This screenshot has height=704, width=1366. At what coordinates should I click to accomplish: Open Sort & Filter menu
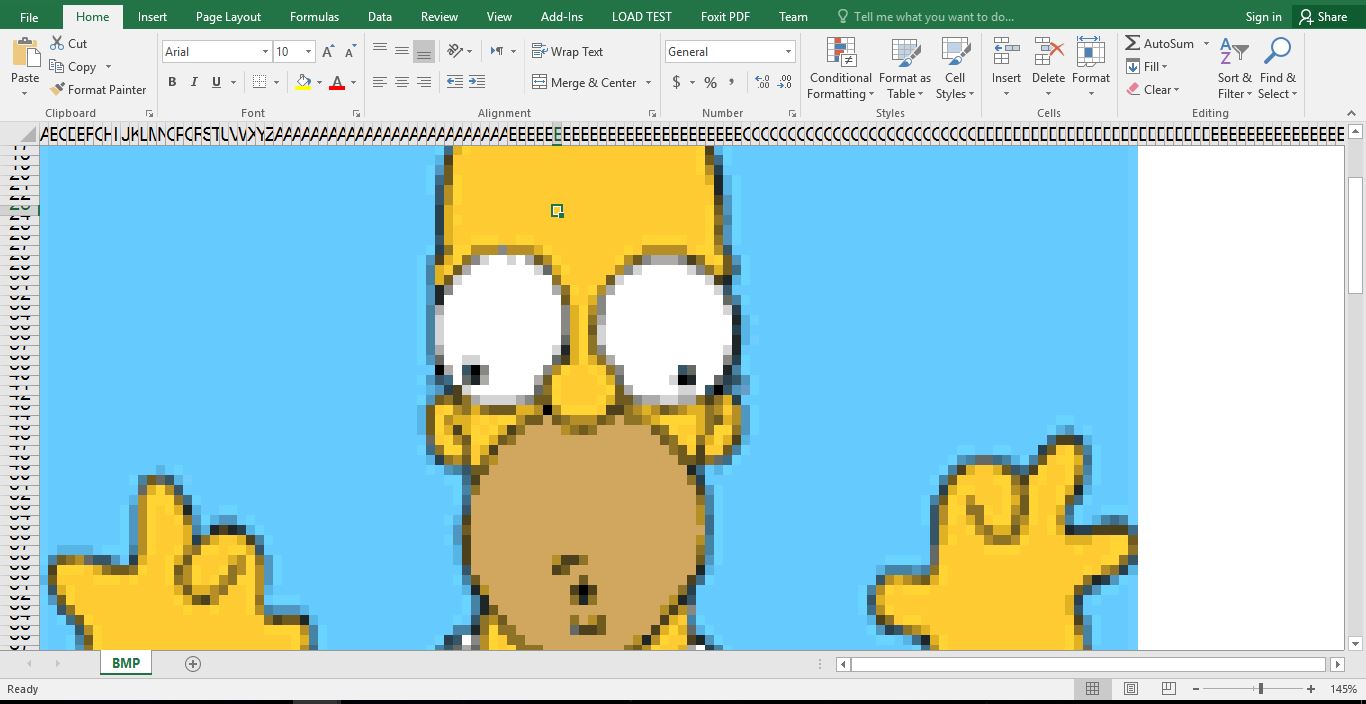pos(1235,69)
